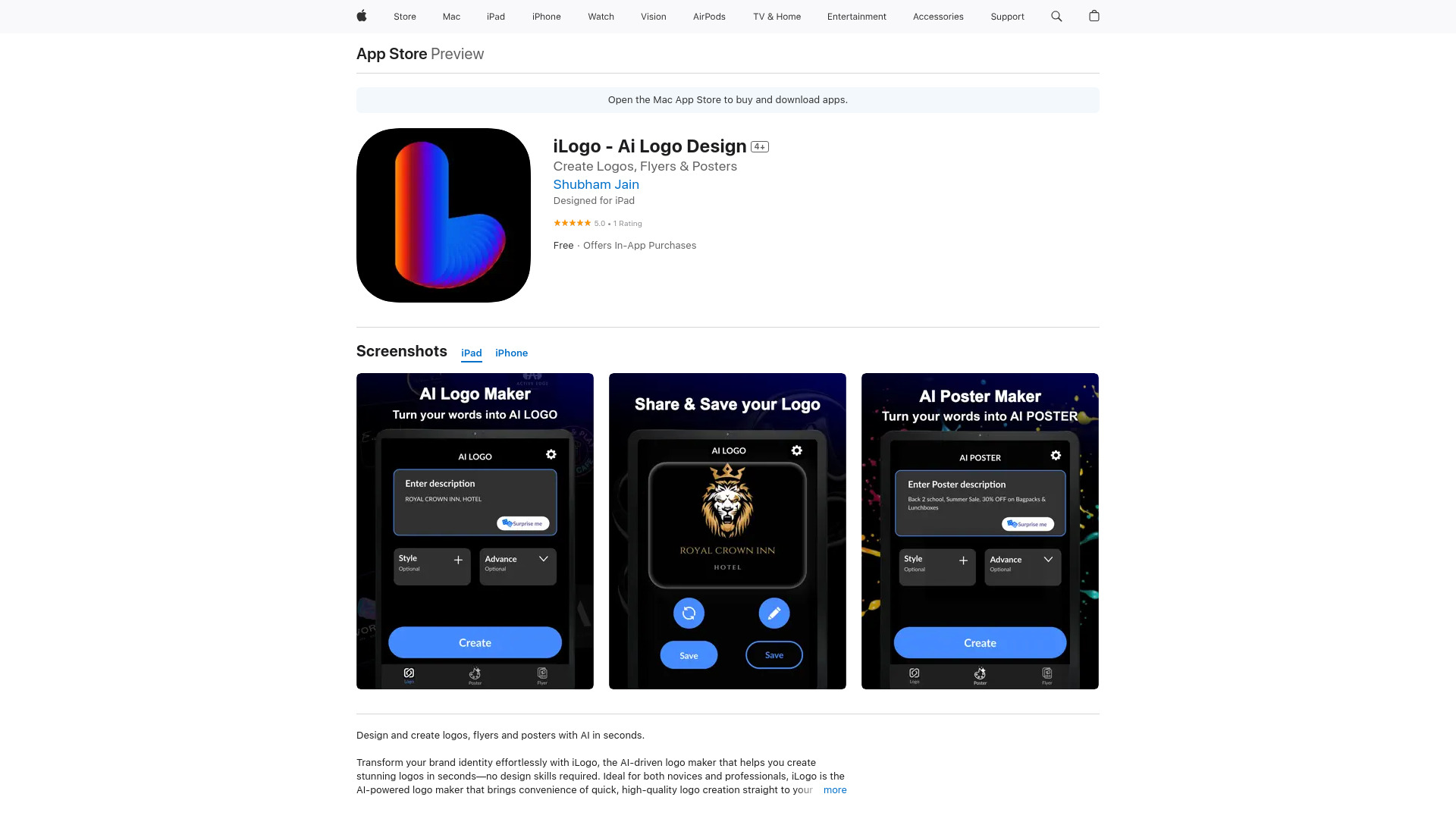Click the edit/pencil icon below the lion logo
The height and width of the screenshot is (819, 1456).
tap(774, 613)
